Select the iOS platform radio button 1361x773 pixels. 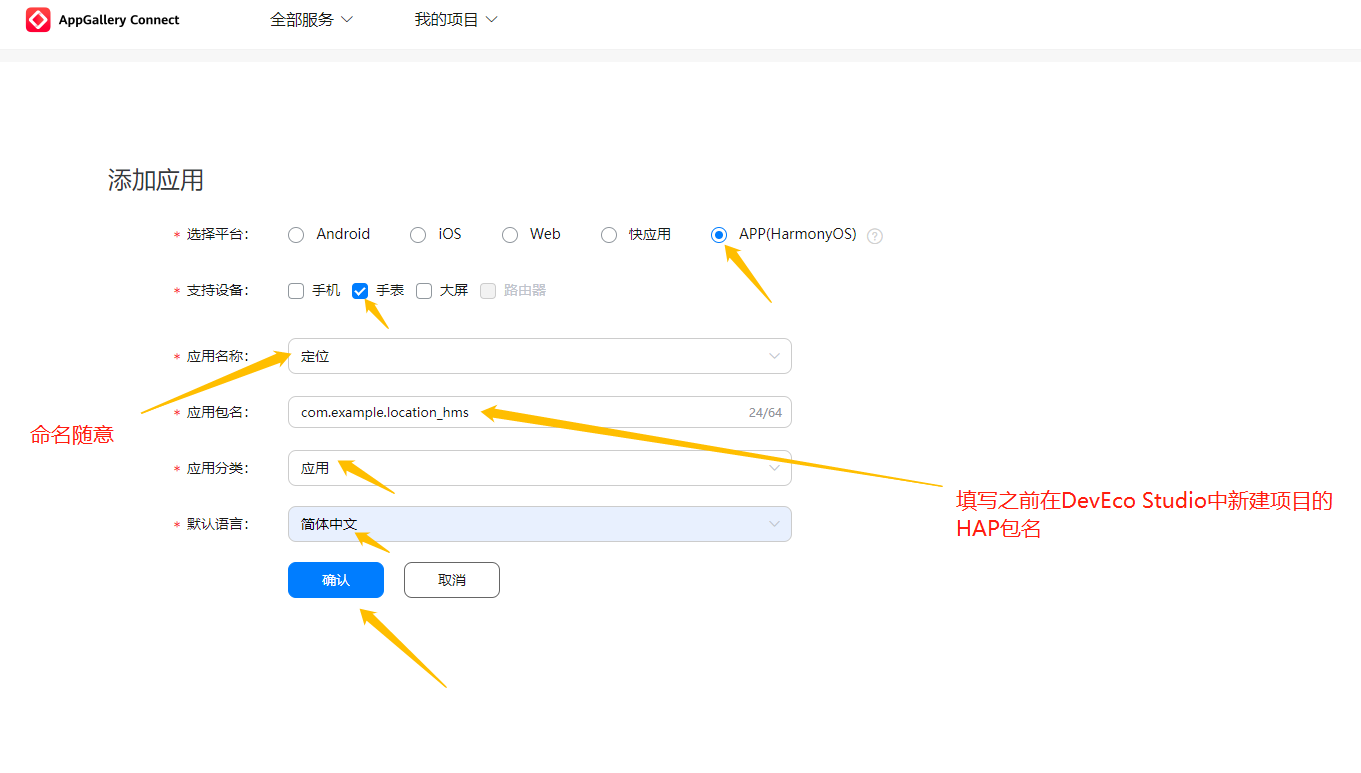[418, 235]
